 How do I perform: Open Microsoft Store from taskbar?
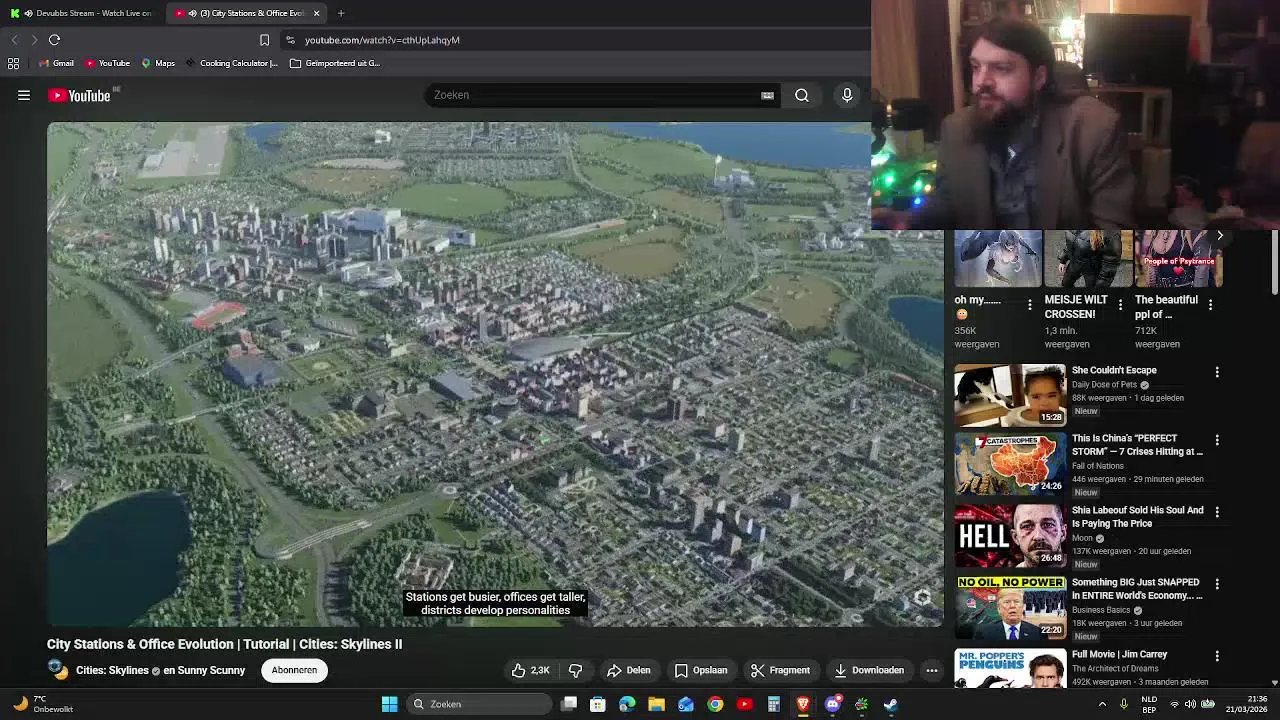coord(598,704)
